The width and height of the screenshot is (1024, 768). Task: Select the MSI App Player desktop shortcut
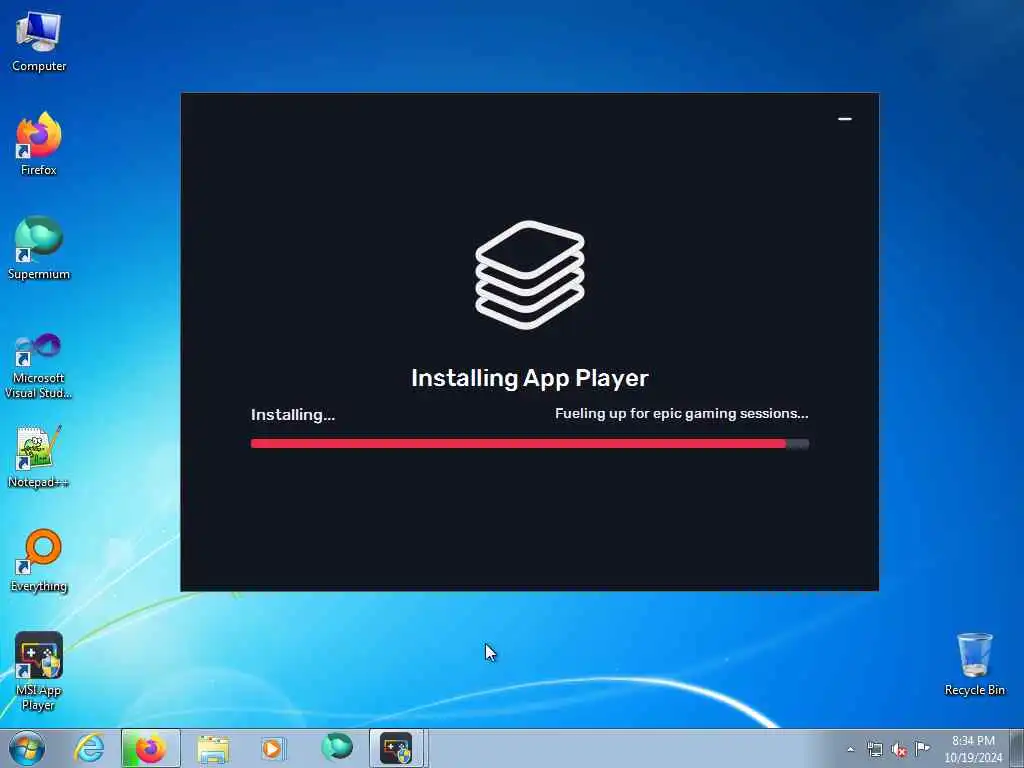(x=39, y=671)
